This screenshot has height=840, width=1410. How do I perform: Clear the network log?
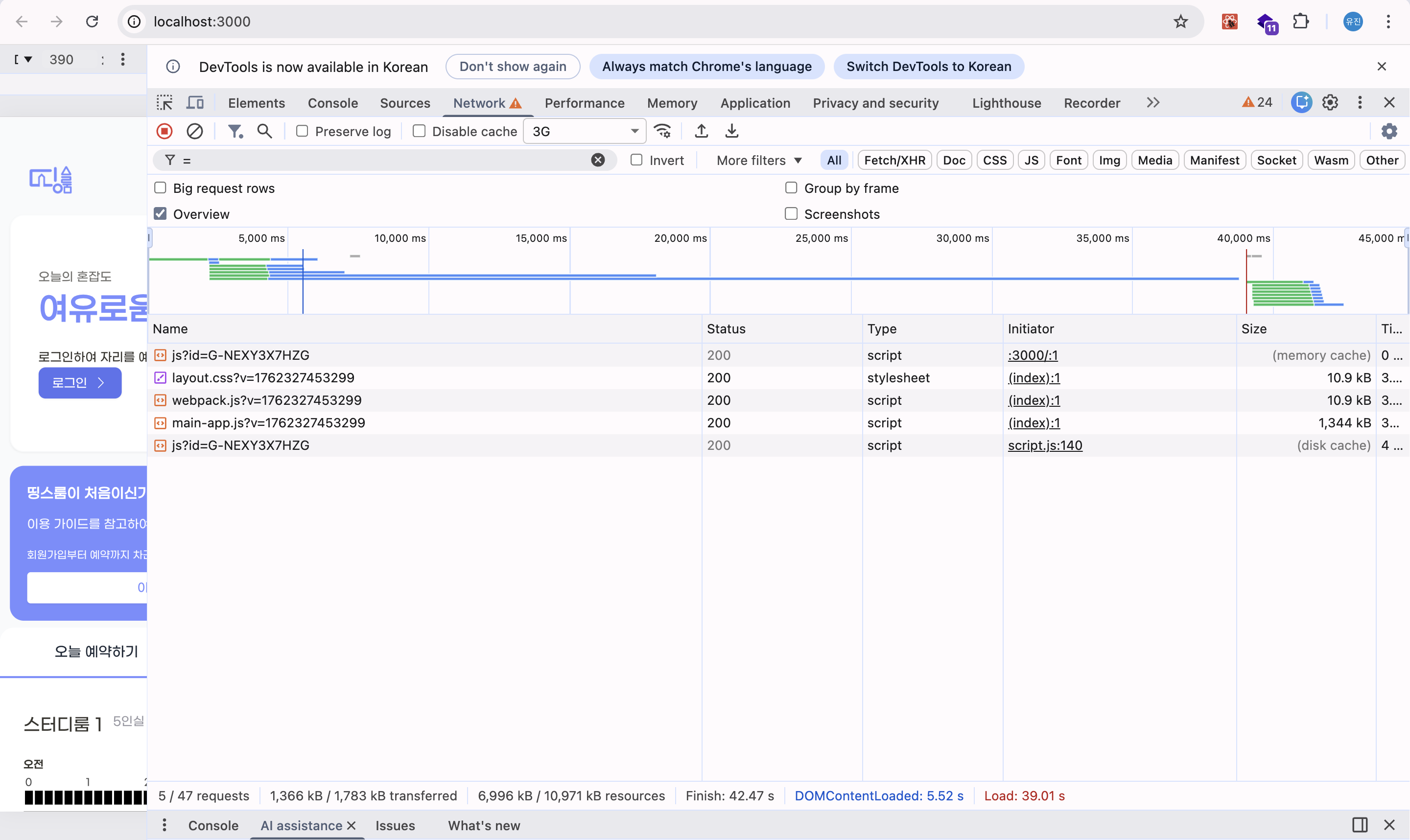pos(195,131)
